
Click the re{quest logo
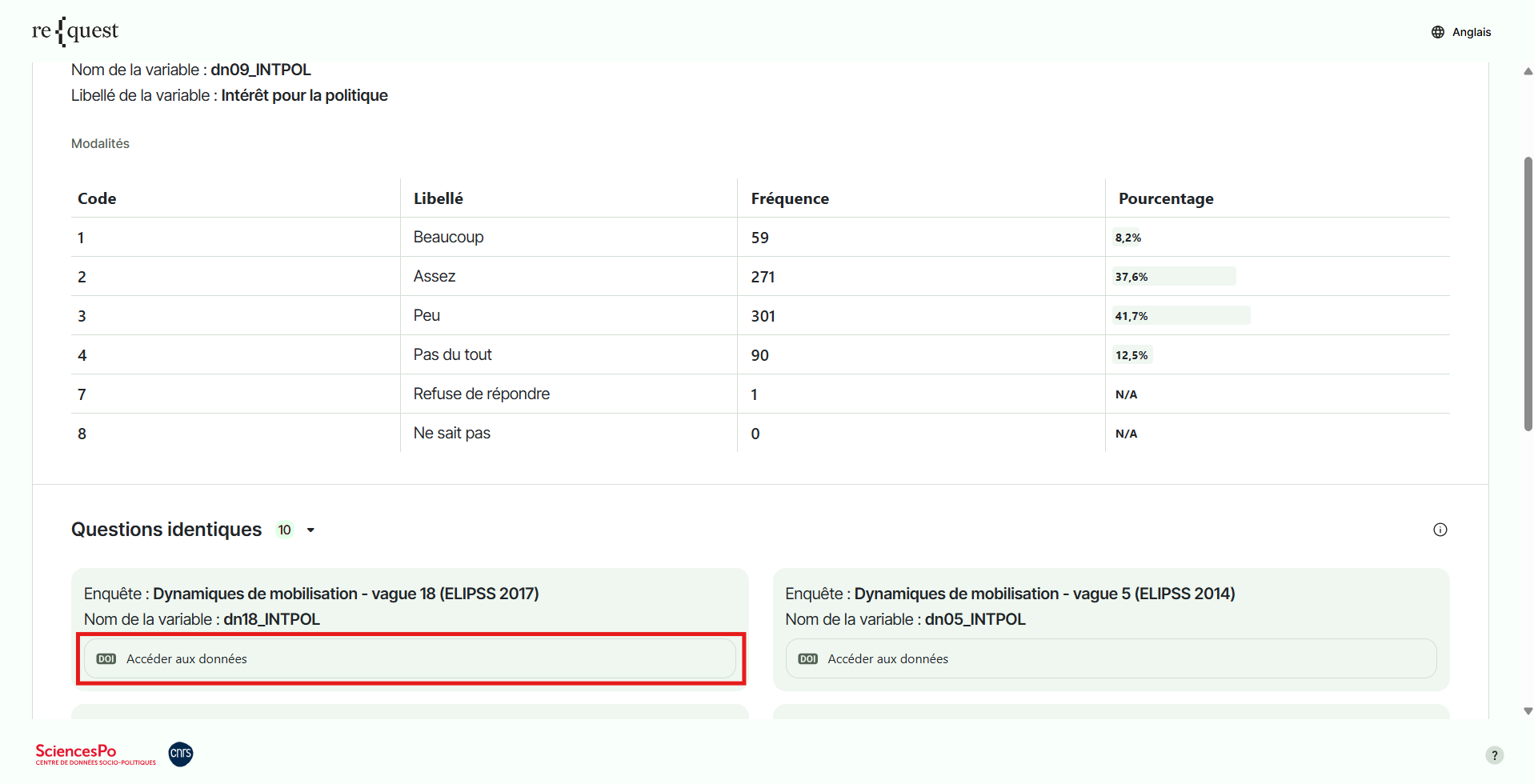point(75,31)
